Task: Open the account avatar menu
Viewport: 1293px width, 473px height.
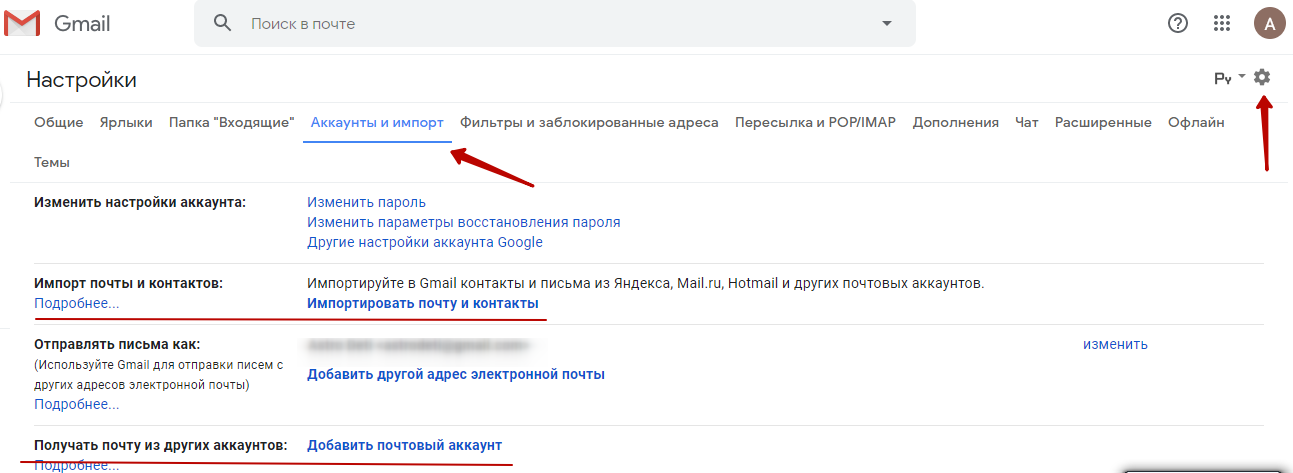Action: 1269,24
